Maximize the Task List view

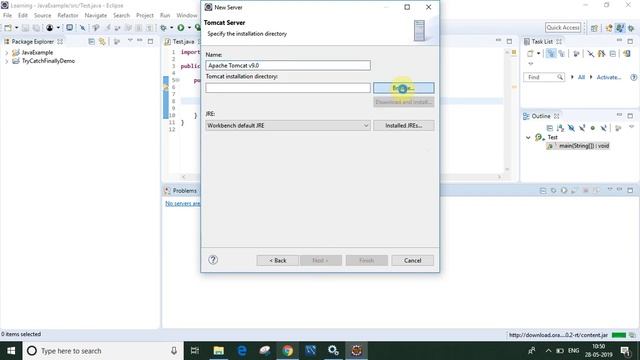pyautogui.click(x=630, y=41)
